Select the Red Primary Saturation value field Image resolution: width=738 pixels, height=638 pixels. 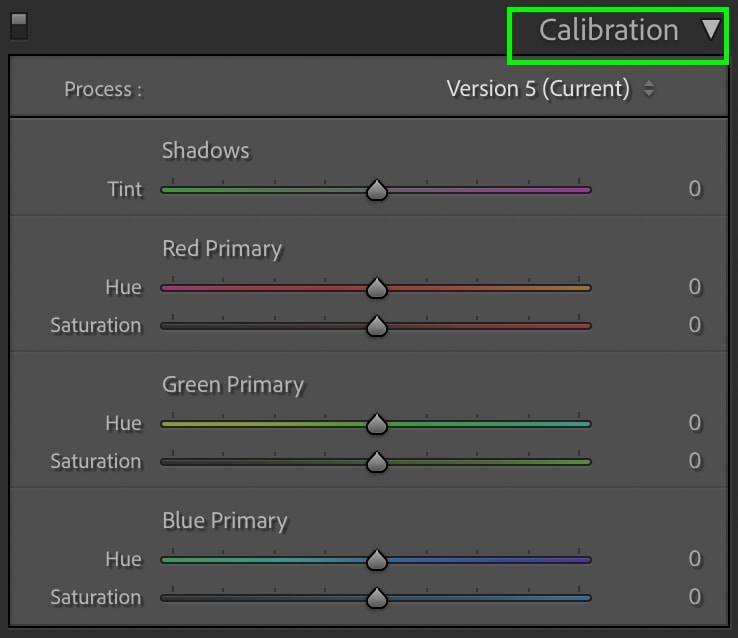pos(695,325)
